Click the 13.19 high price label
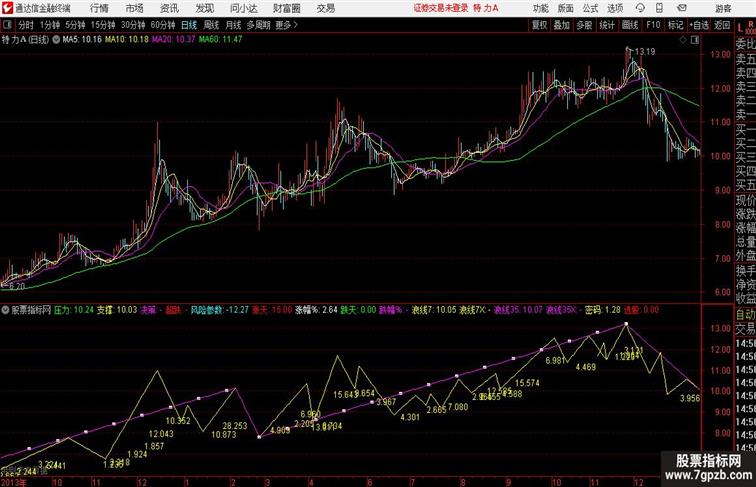Screen dimensions: 756x487 645,52
